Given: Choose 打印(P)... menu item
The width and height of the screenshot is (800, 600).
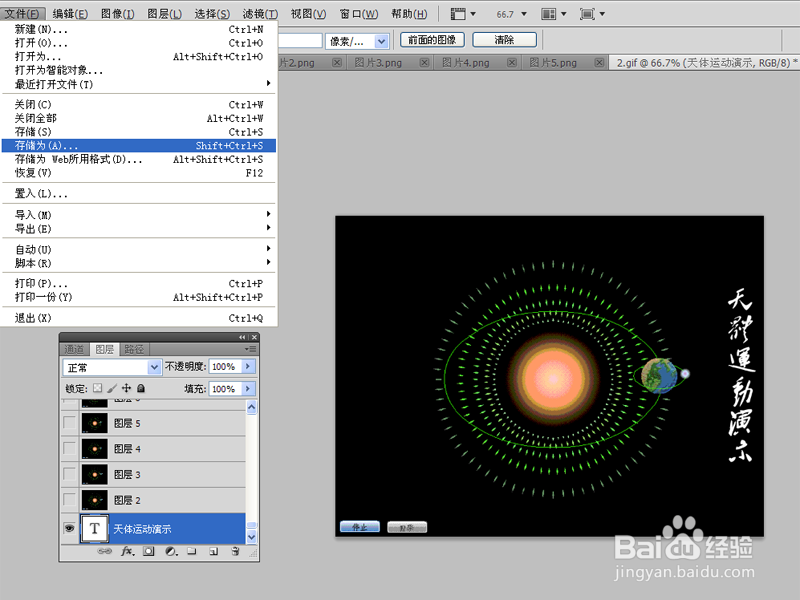Looking at the screenshot, I should 139,283.
